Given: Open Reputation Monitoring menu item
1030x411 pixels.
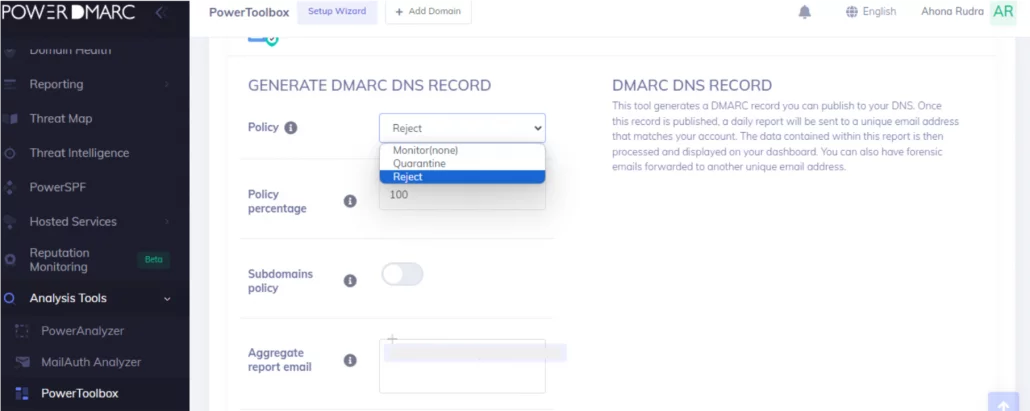Looking at the screenshot, I should pos(60,260).
